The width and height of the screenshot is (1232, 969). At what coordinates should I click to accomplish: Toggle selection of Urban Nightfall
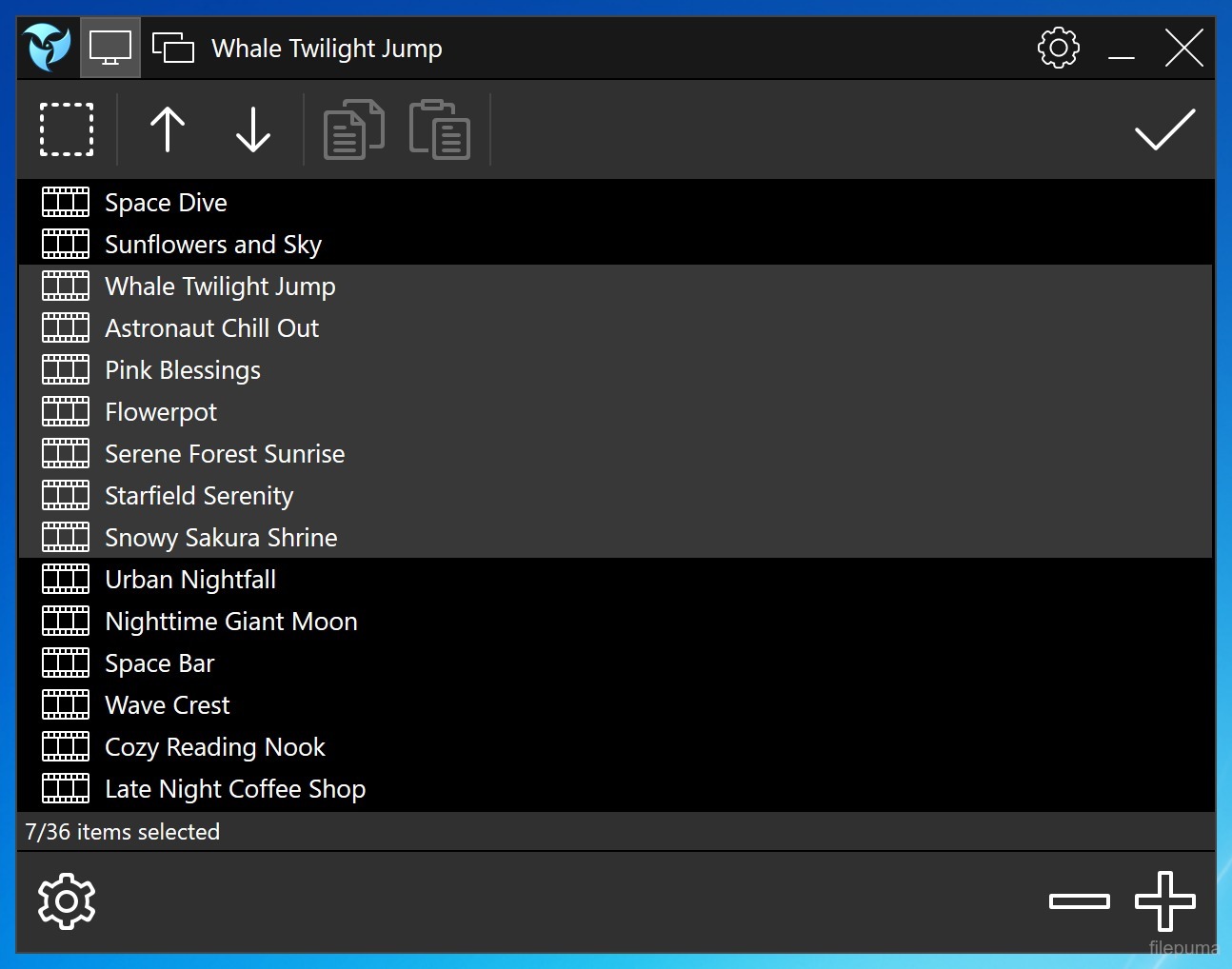189,579
